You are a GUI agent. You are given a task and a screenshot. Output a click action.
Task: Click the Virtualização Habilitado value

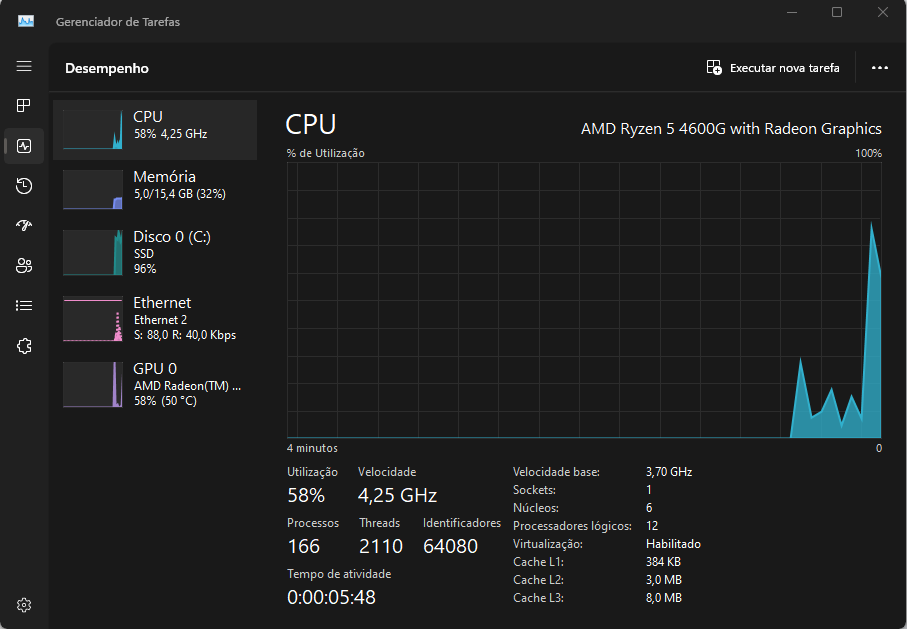tap(673, 544)
